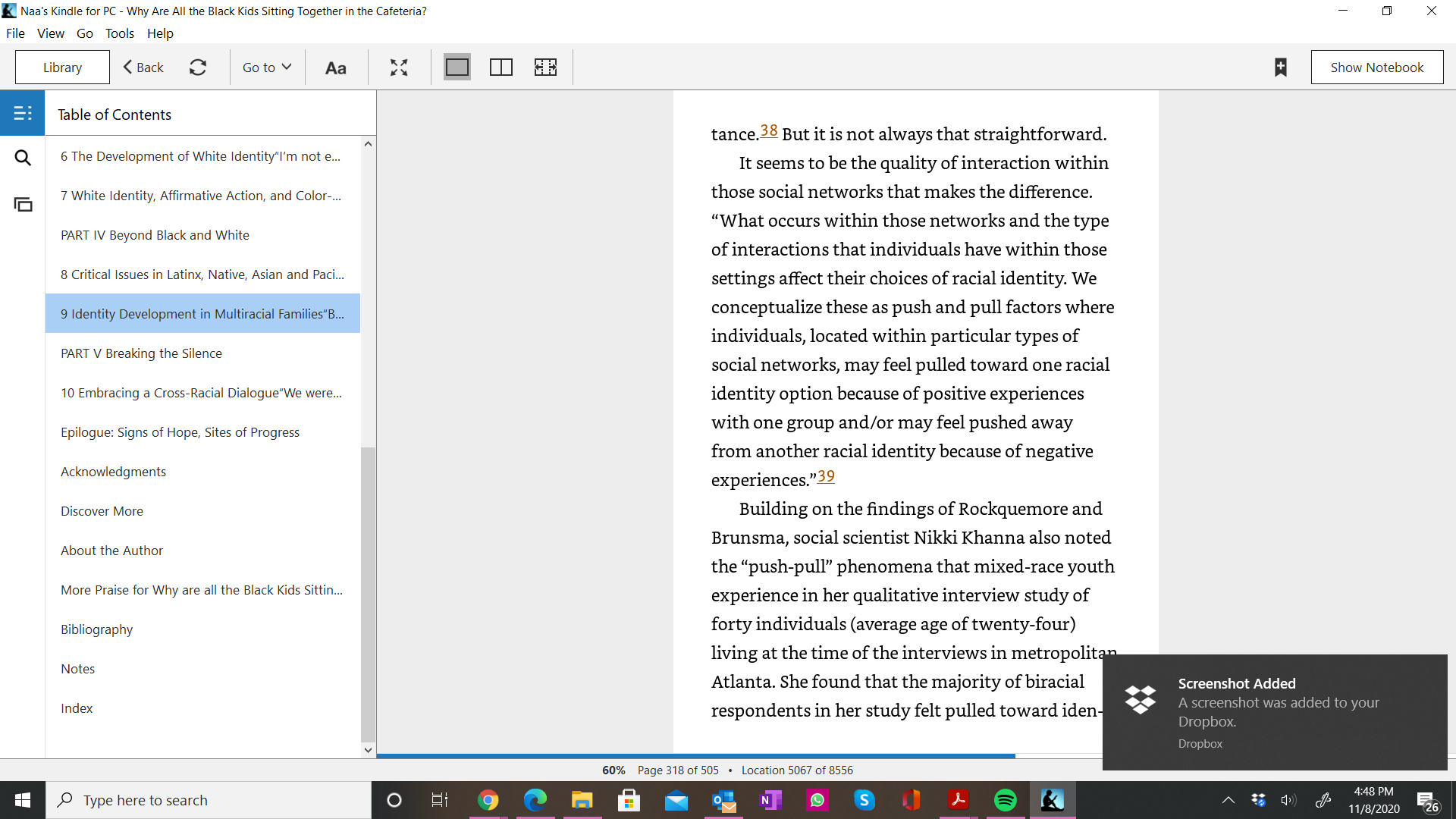Open Microsoft Store from taskbar

coord(629,800)
